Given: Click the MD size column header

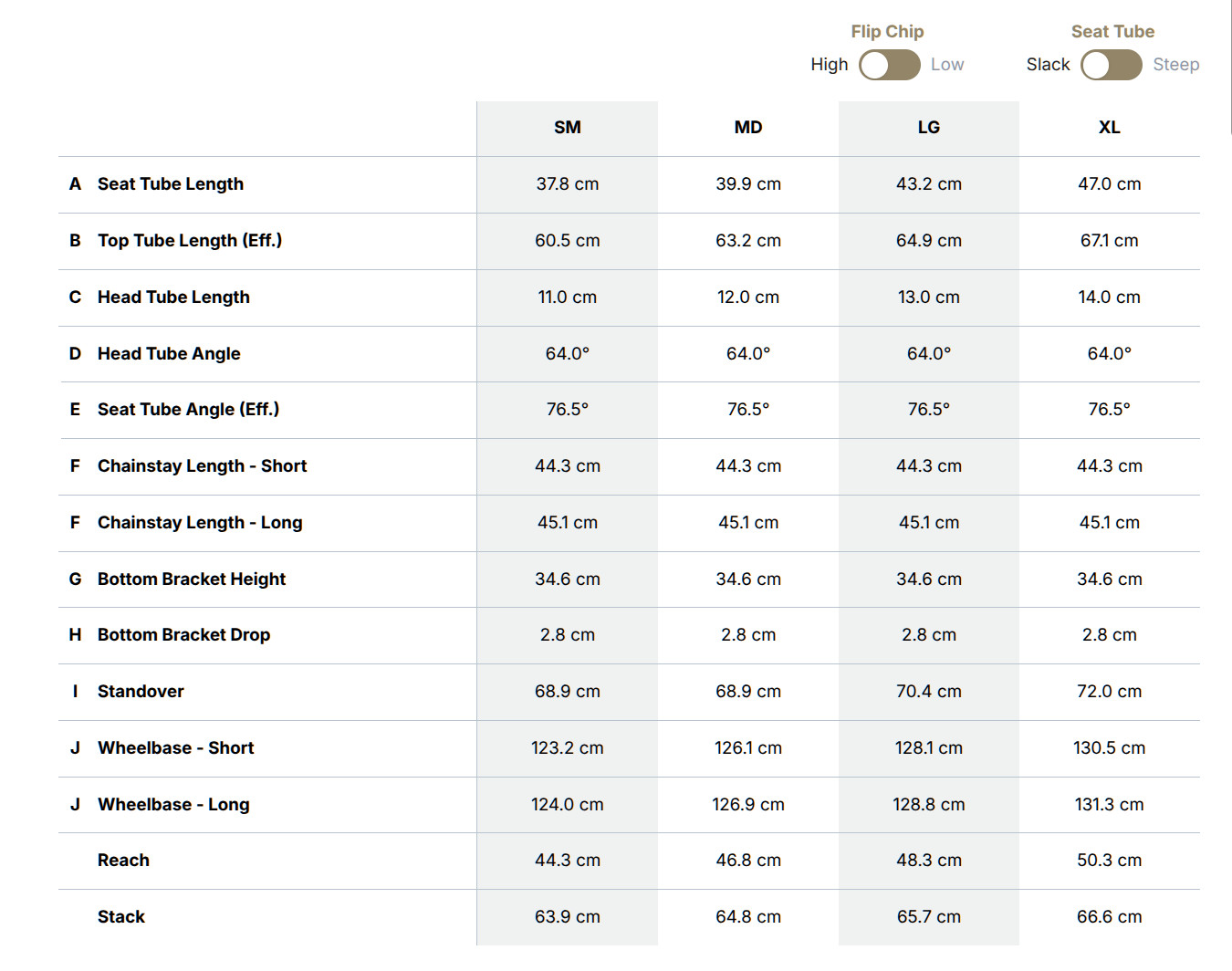Looking at the screenshot, I should (x=747, y=128).
